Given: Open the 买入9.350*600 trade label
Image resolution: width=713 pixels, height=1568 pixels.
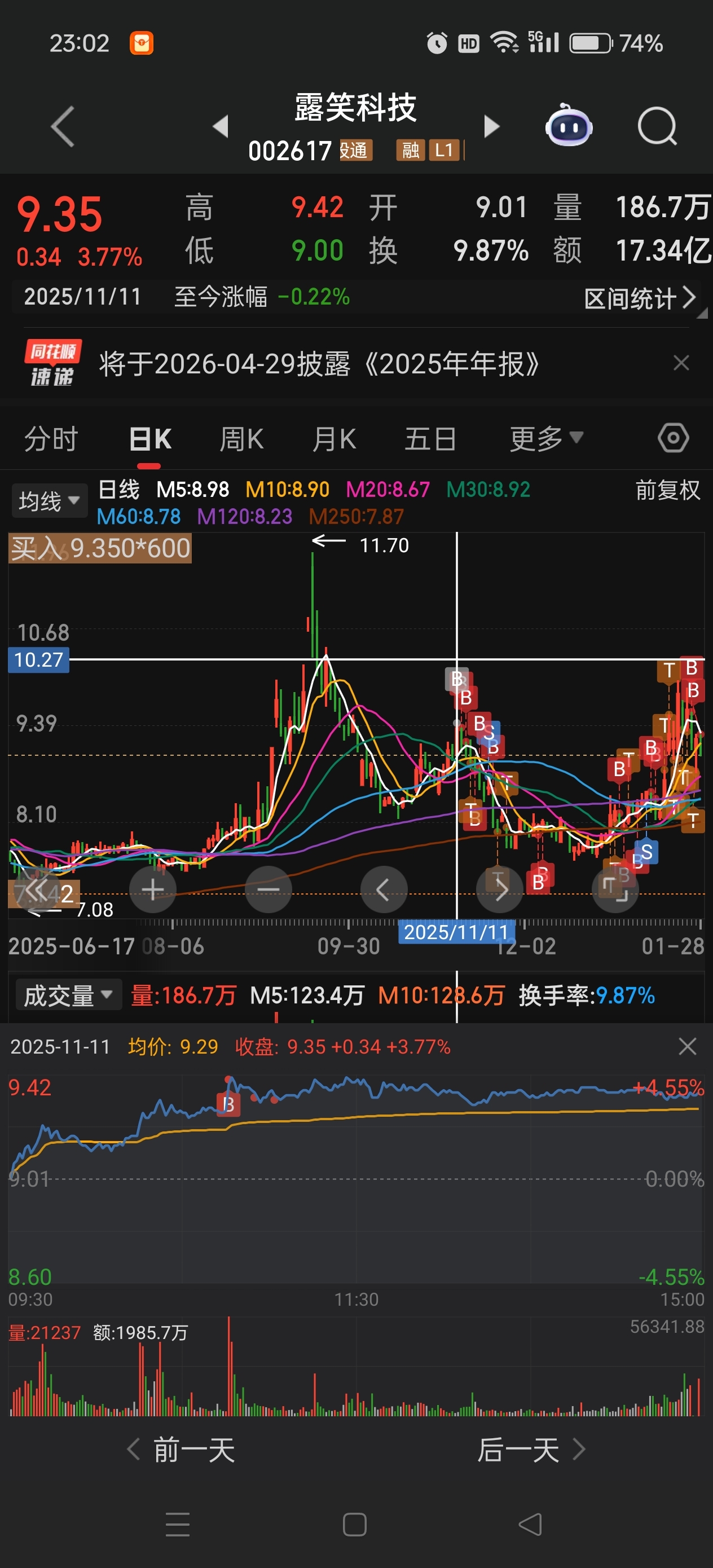Looking at the screenshot, I should pos(100,548).
